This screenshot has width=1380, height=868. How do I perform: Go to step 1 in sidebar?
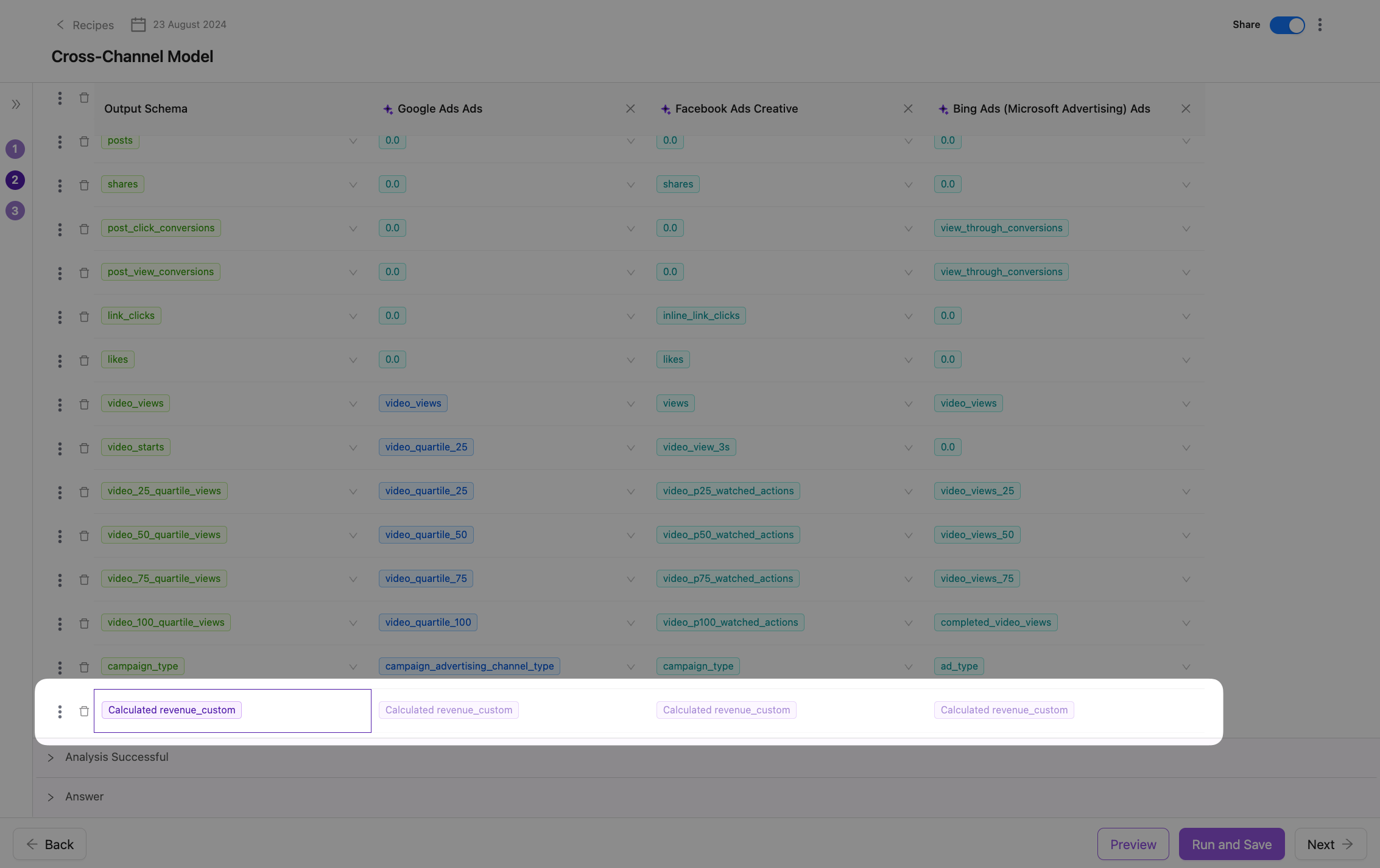(x=15, y=149)
